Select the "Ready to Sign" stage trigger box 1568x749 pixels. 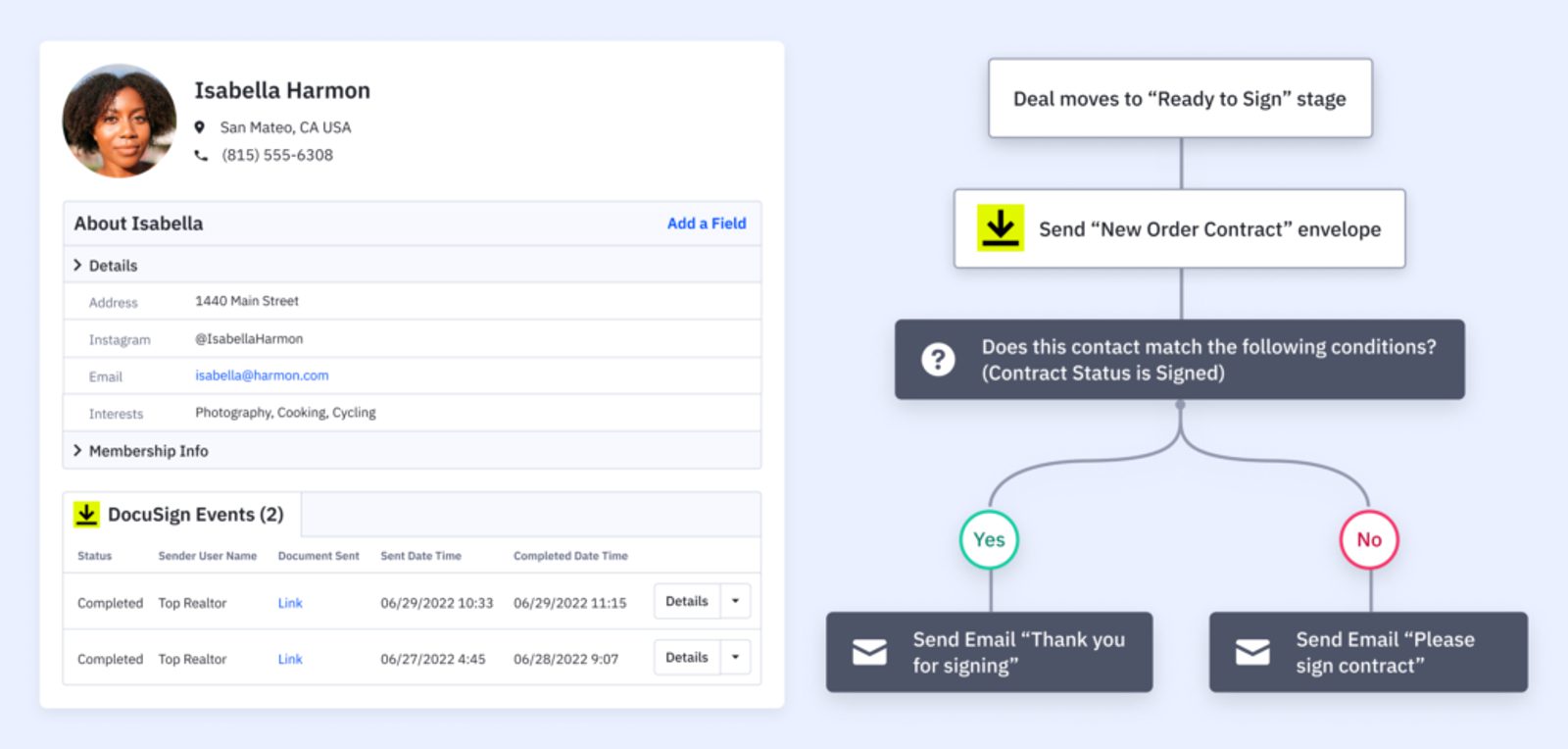[x=1179, y=99]
